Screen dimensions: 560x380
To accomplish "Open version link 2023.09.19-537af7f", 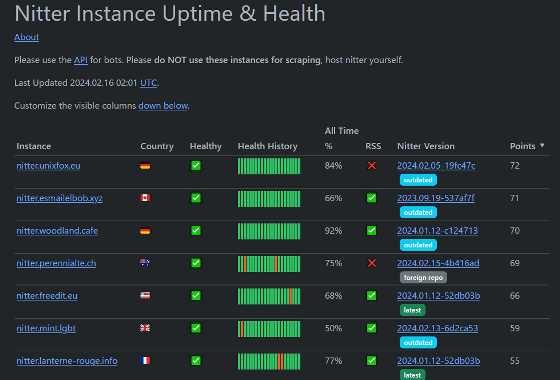I will (x=436, y=198).
